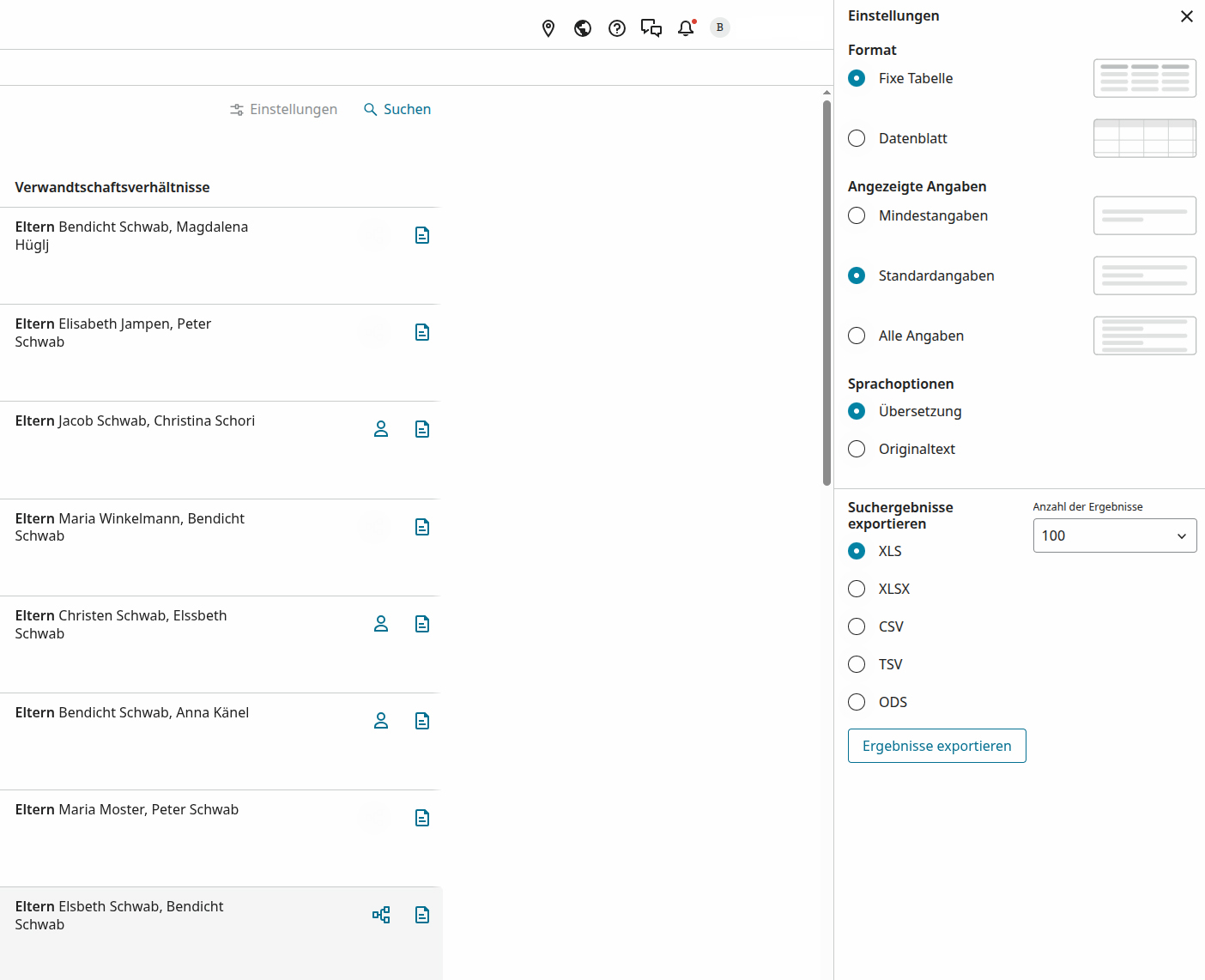Click the map location pin icon
1205x980 pixels.
[x=548, y=28]
